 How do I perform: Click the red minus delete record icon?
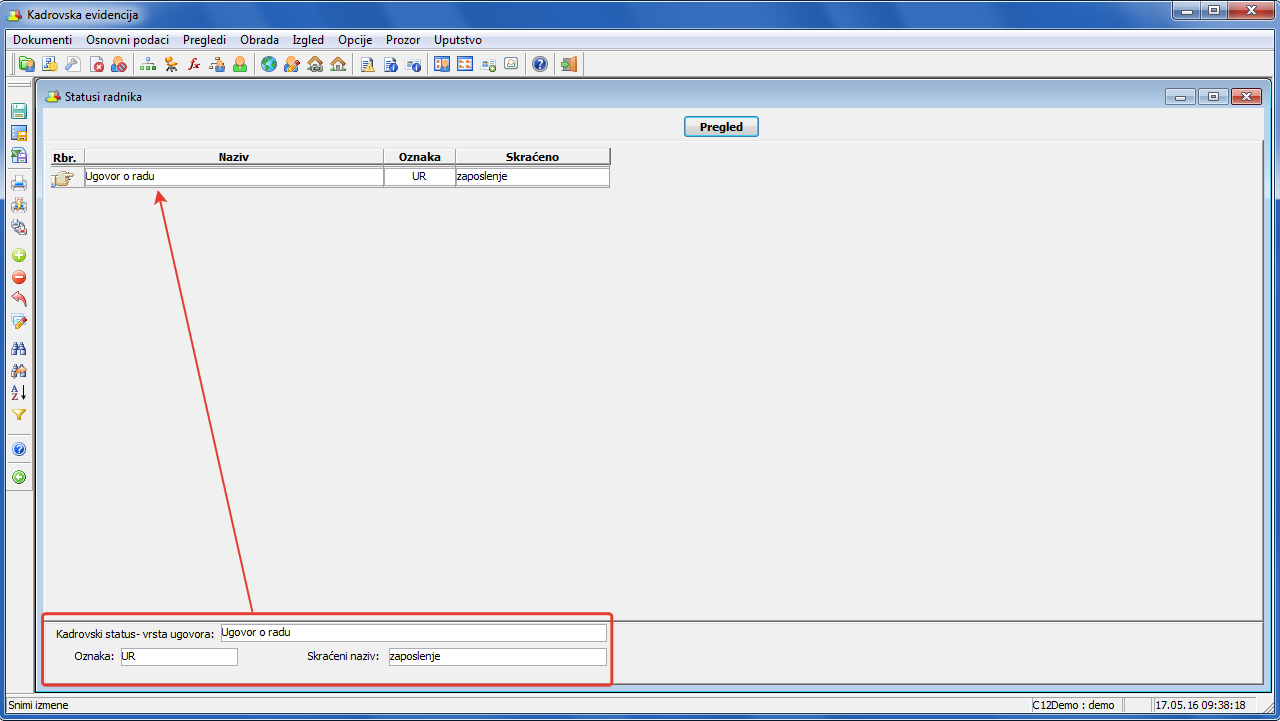click(x=18, y=278)
